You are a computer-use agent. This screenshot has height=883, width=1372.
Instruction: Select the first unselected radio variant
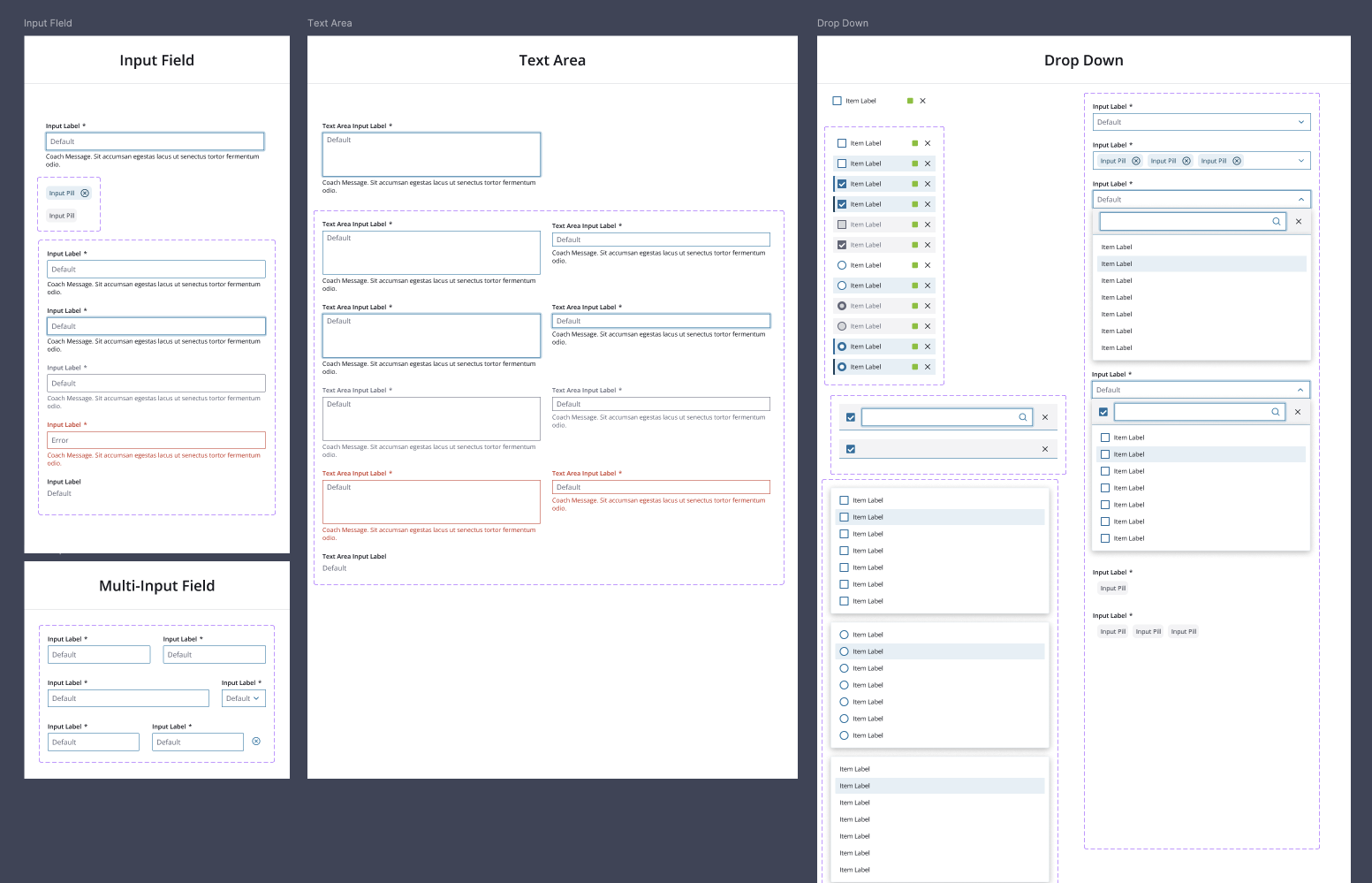pos(842,265)
